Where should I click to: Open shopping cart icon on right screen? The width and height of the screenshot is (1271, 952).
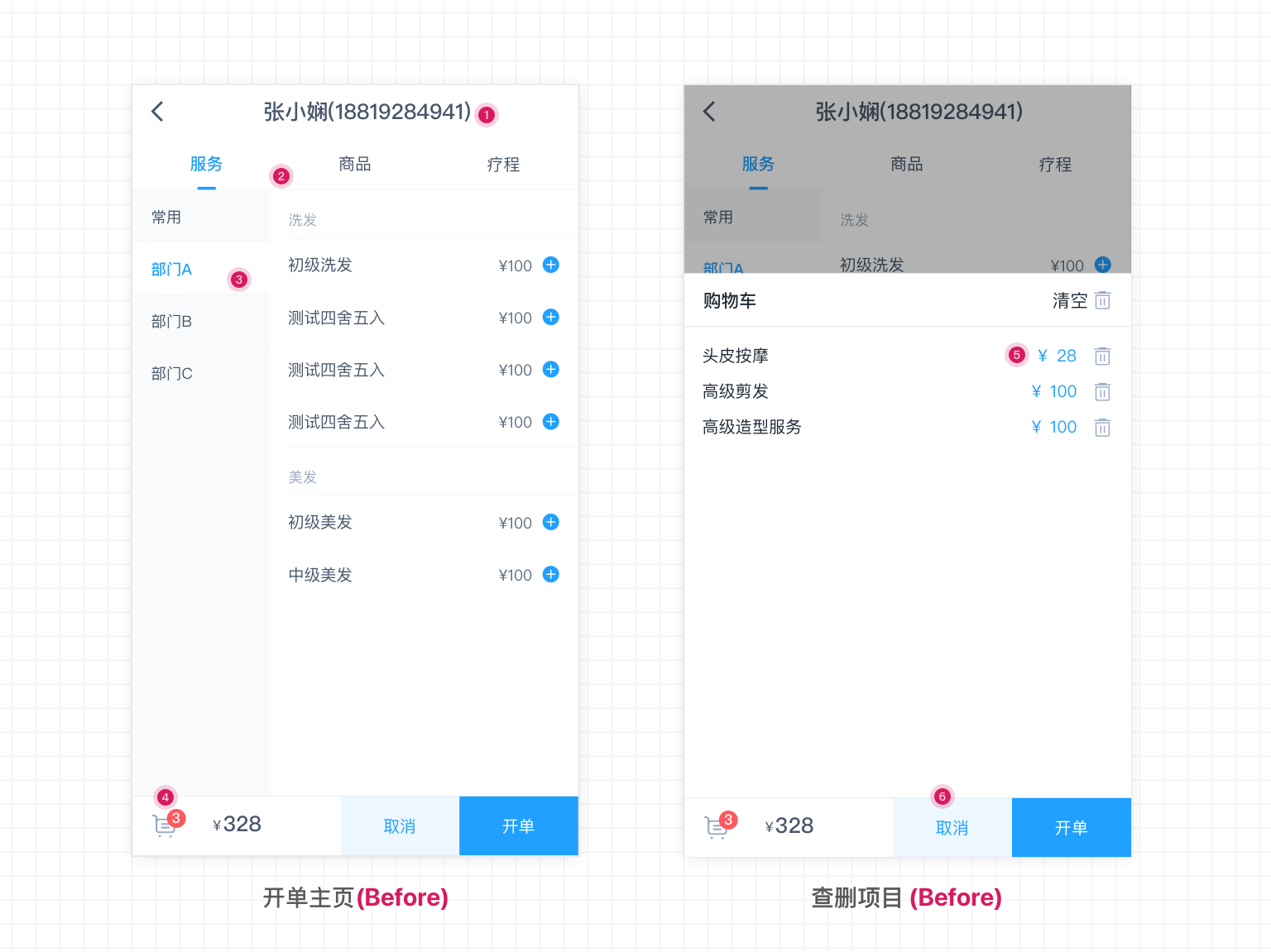pos(717,827)
